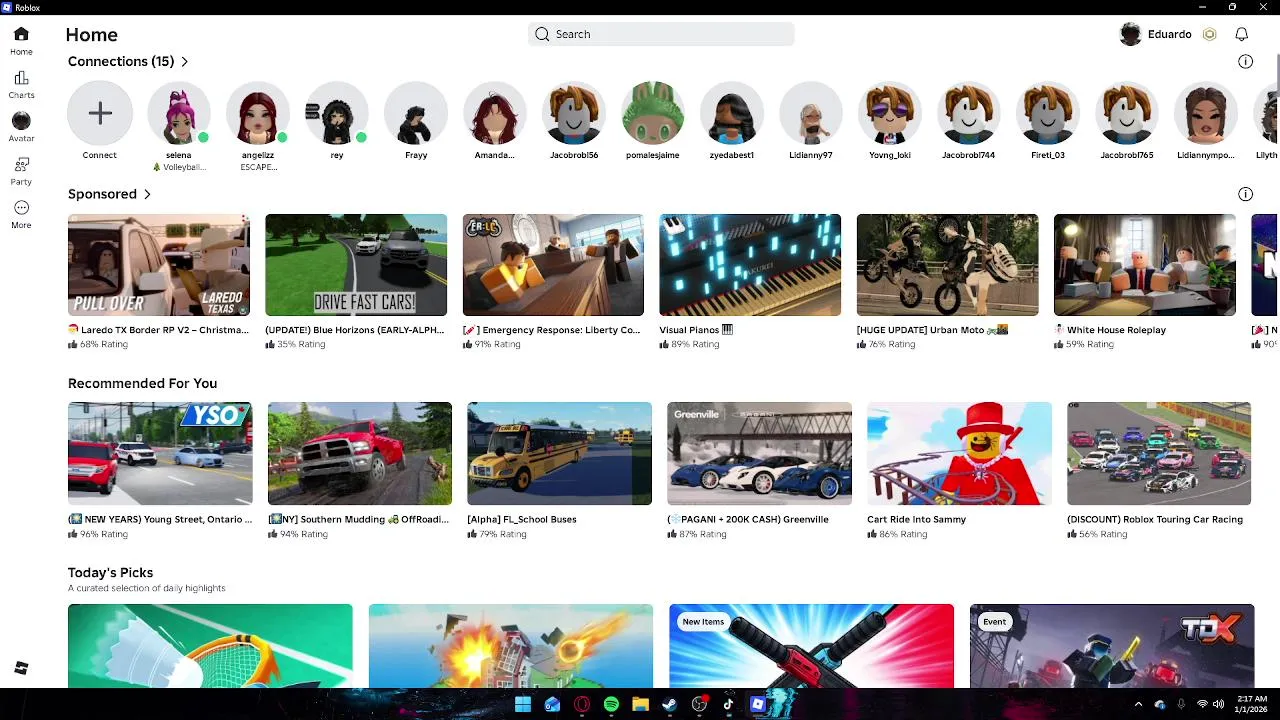Click the Sponsored heading link
This screenshot has width=1280, height=720.
[102, 194]
